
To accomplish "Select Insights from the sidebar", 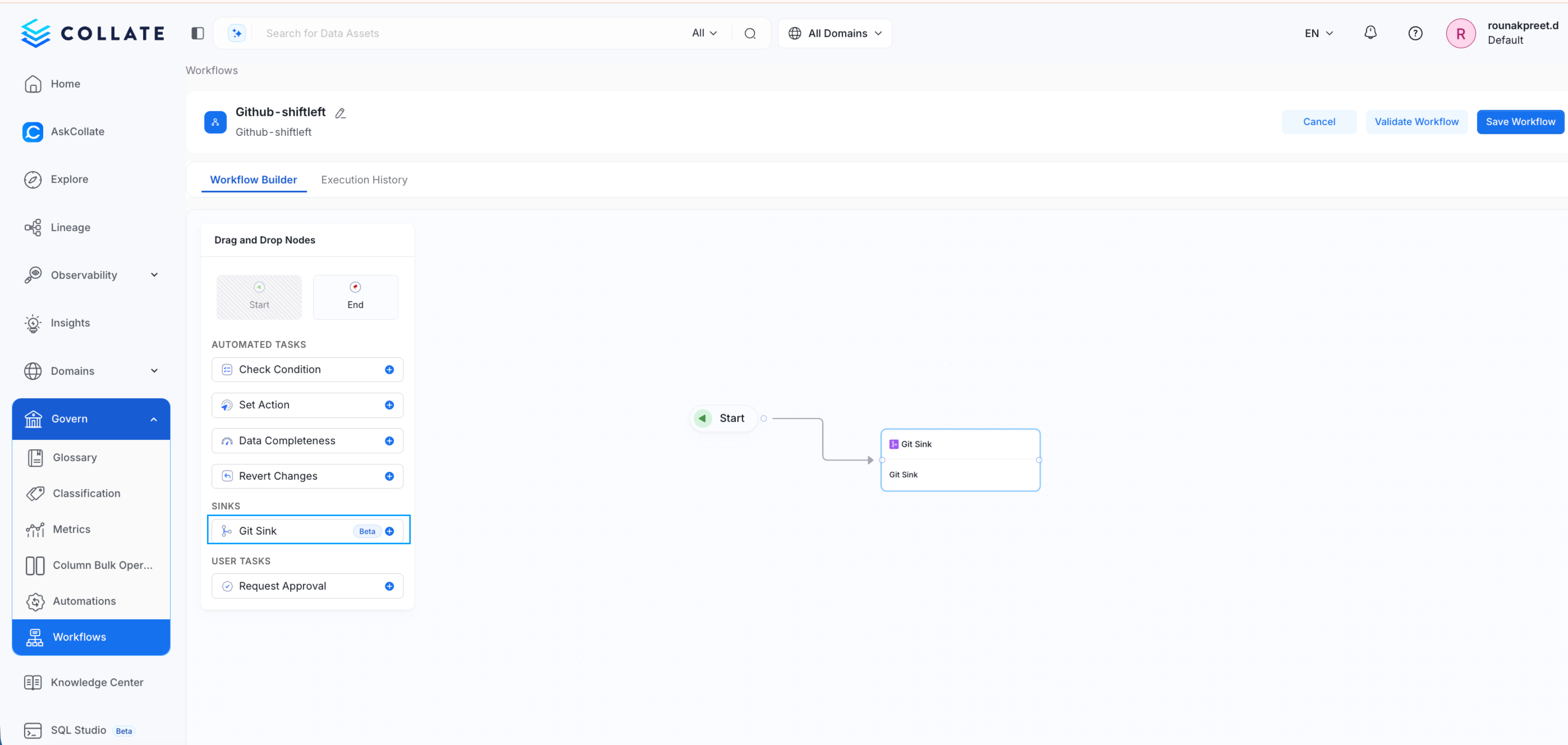I will pos(69,323).
